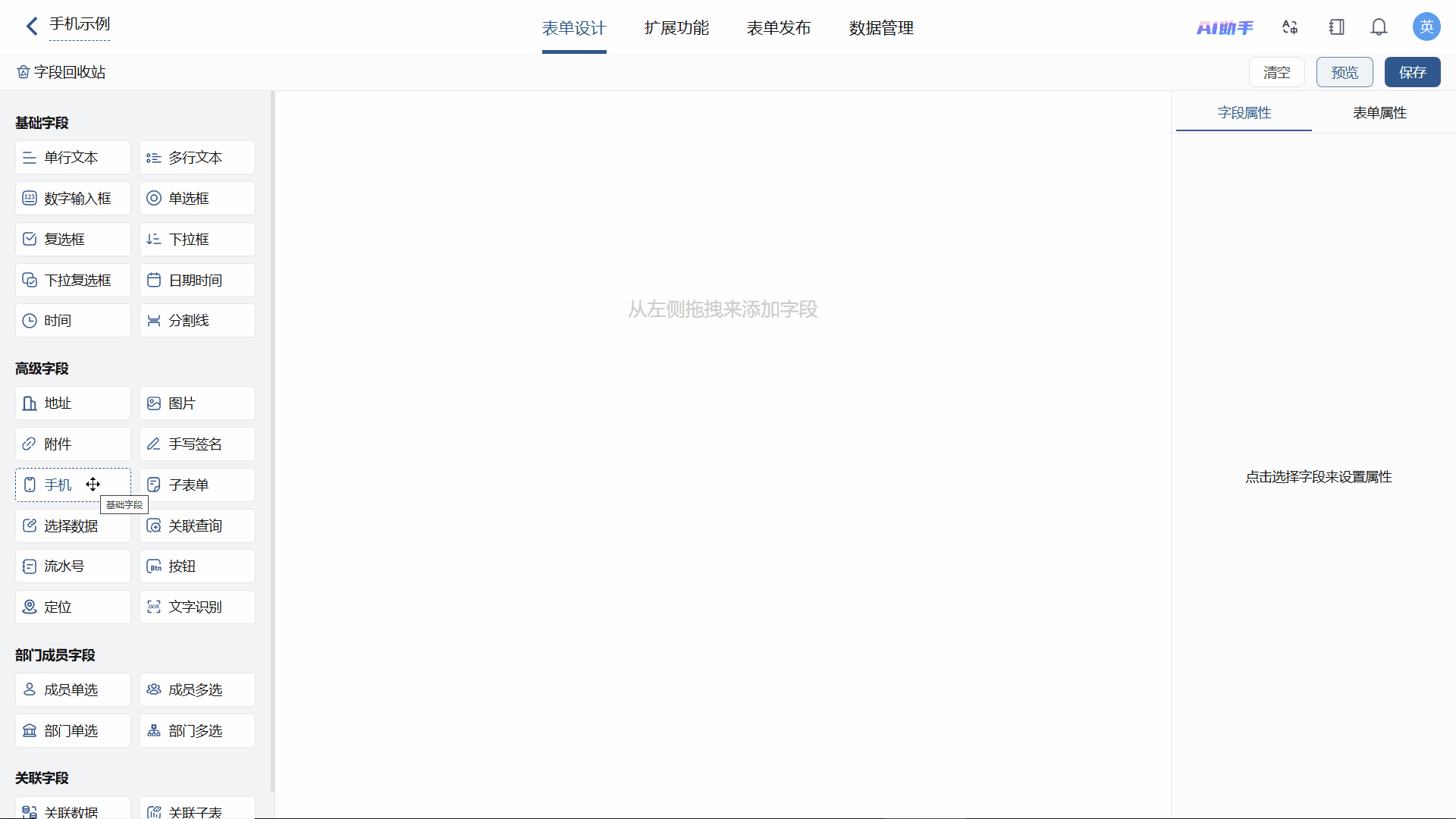Select the 部门单选 field

[73, 731]
